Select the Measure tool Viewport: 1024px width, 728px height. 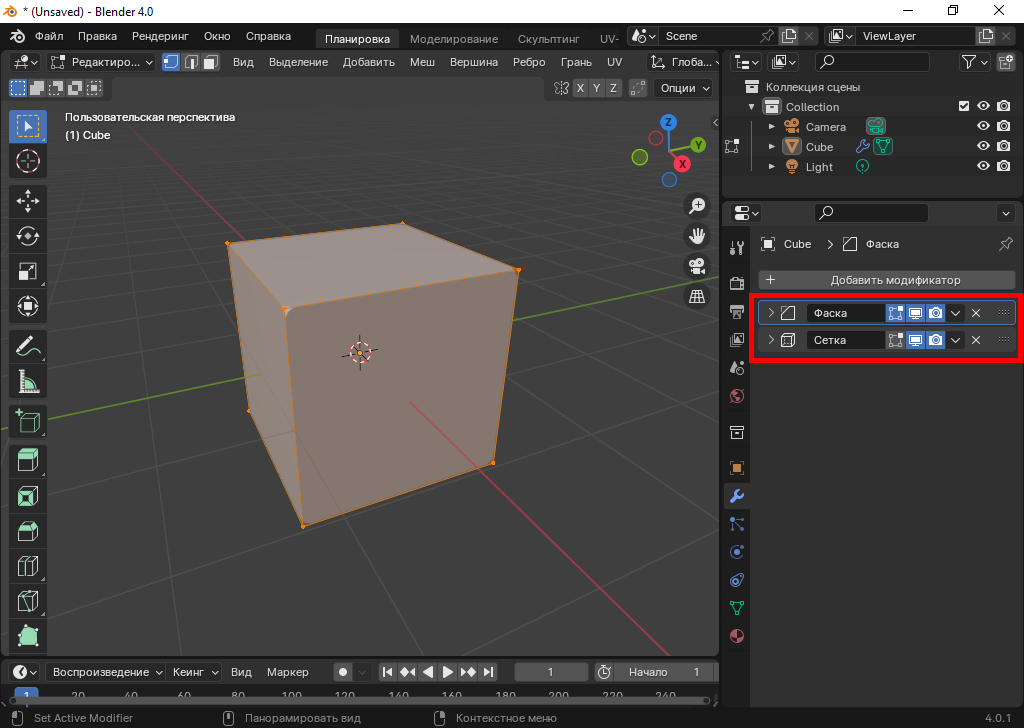pos(28,381)
